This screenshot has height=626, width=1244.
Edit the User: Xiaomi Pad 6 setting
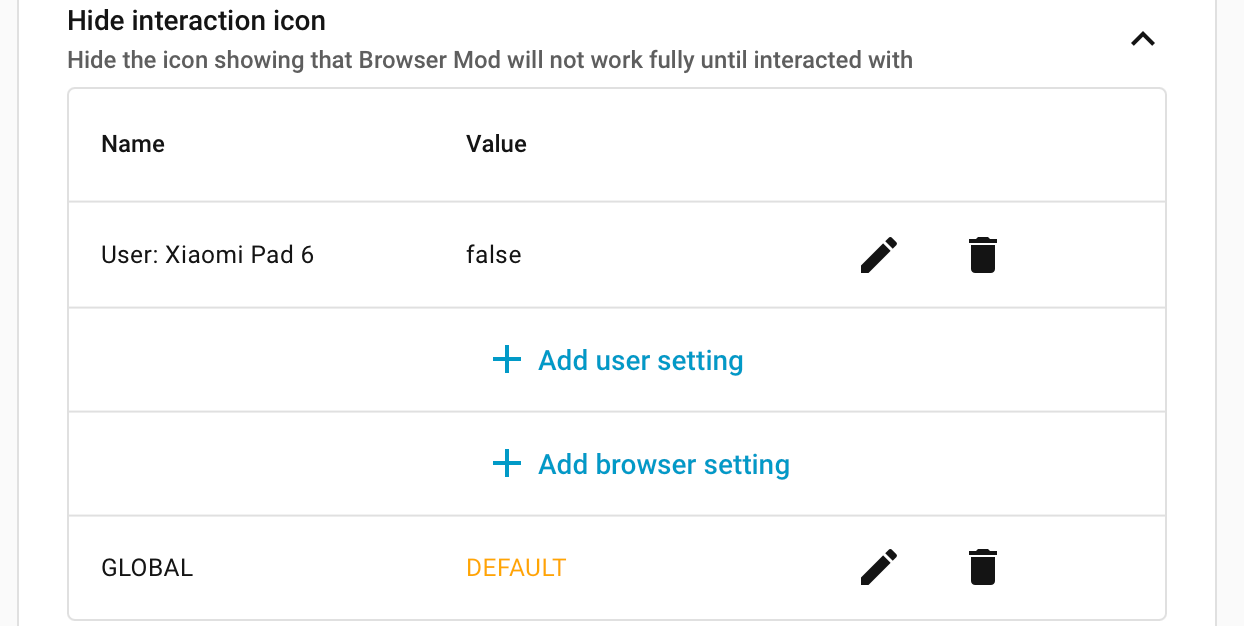[x=879, y=255]
